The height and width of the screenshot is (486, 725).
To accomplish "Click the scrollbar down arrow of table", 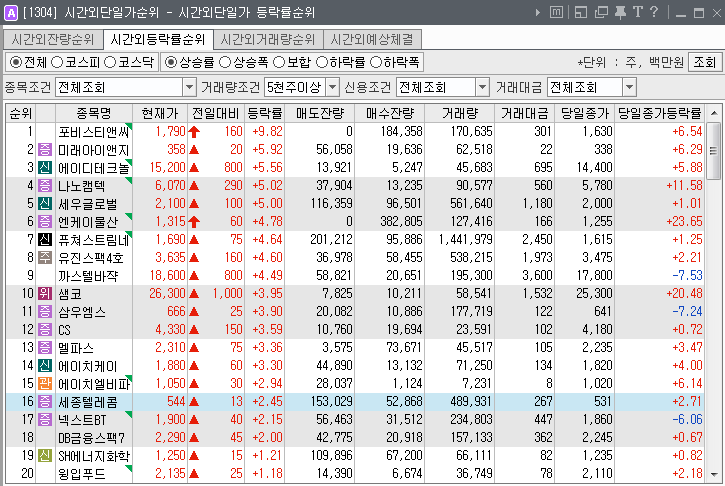I will click(x=714, y=474).
